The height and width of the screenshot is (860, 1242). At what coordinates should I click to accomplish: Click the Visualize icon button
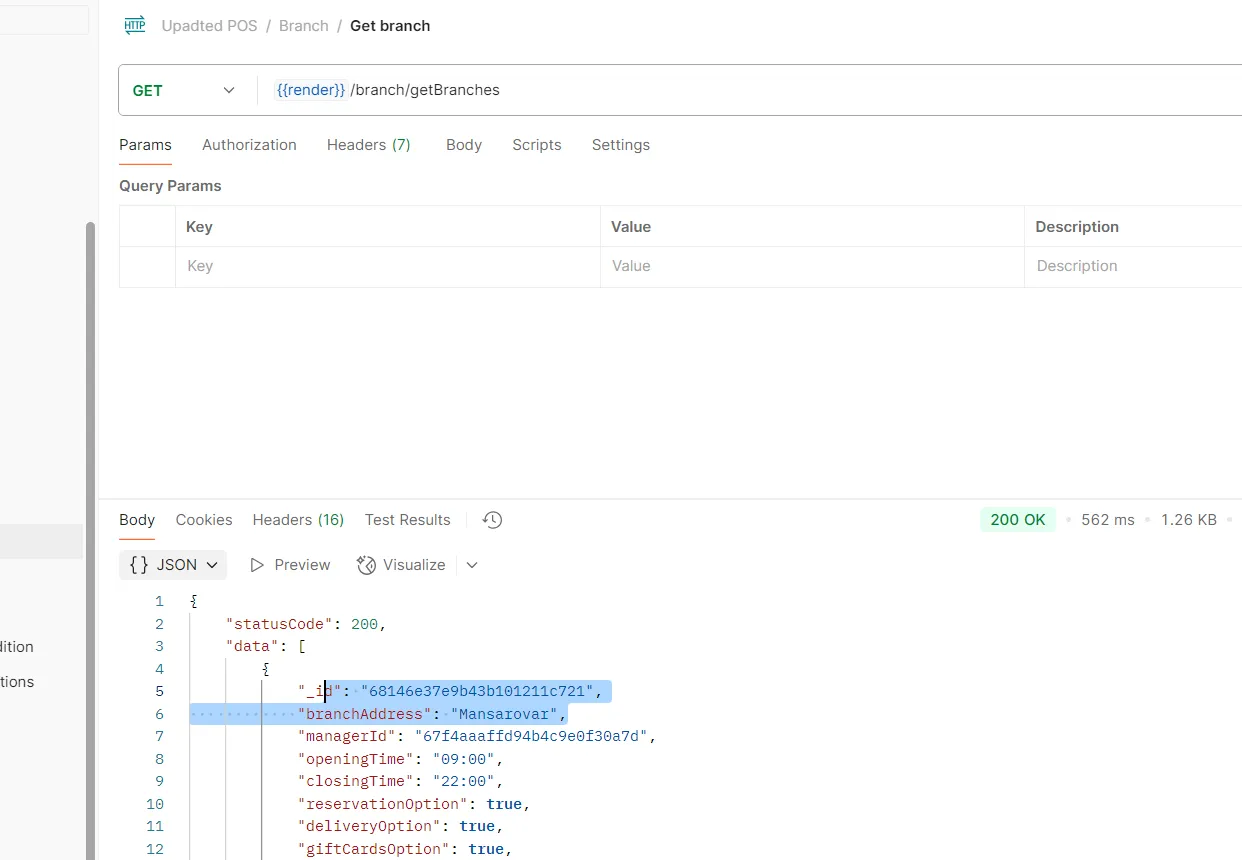366,565
